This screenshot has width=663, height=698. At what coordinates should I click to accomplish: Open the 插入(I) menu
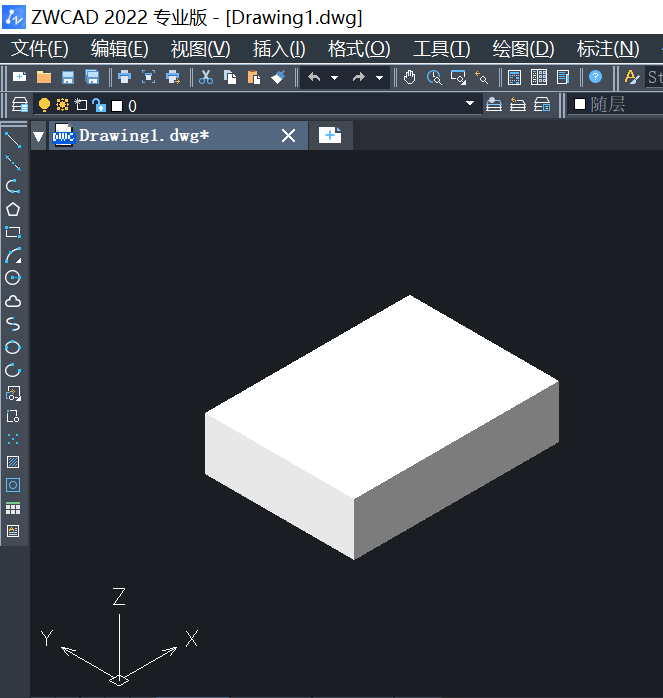279,49
